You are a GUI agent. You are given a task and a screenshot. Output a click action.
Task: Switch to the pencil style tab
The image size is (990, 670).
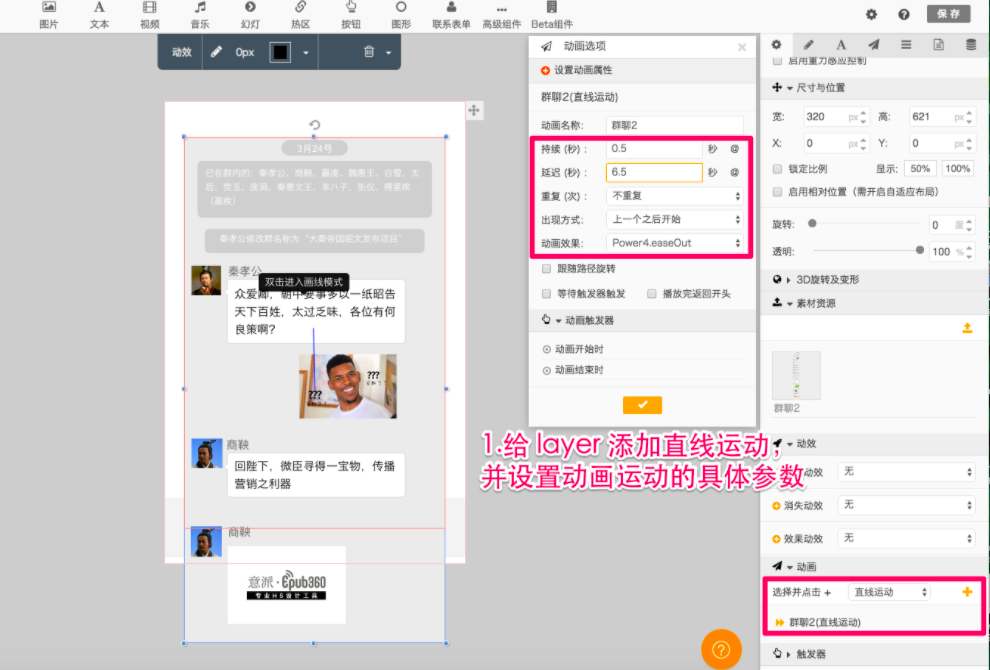[808, 45]
